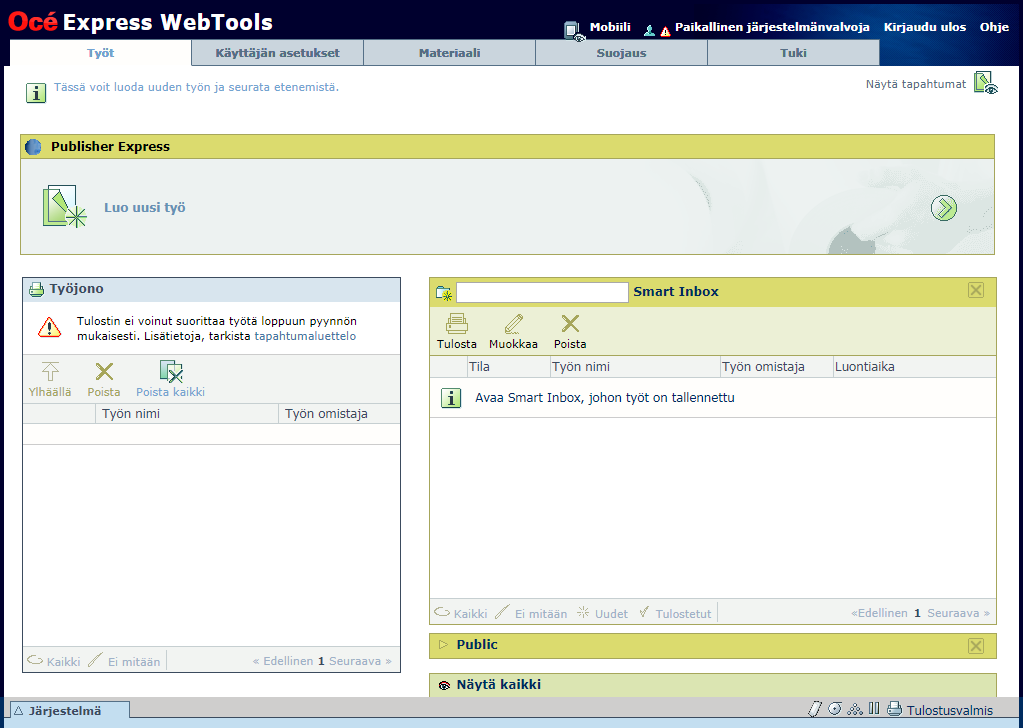1023x728 pixels.
Task: Click Seuraava in the Työjono pager
Action: 360,661
